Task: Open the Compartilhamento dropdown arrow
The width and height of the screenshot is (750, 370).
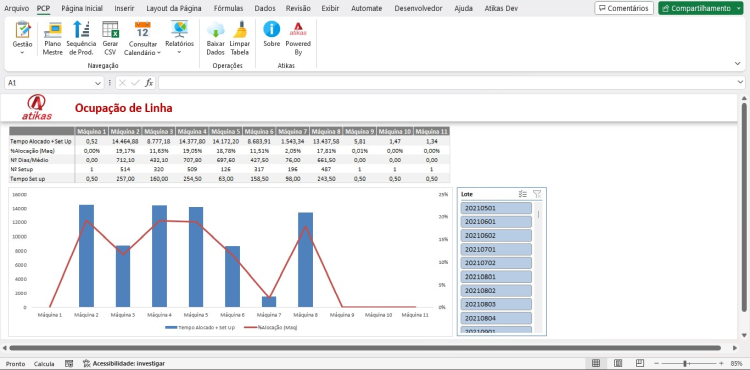Action: point(739,8)
